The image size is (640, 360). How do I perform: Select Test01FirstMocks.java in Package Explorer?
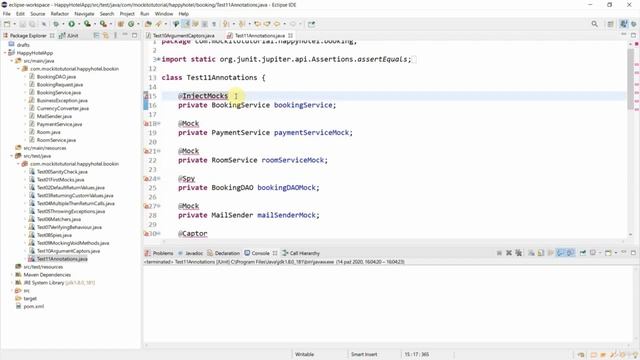coord(60,180)
